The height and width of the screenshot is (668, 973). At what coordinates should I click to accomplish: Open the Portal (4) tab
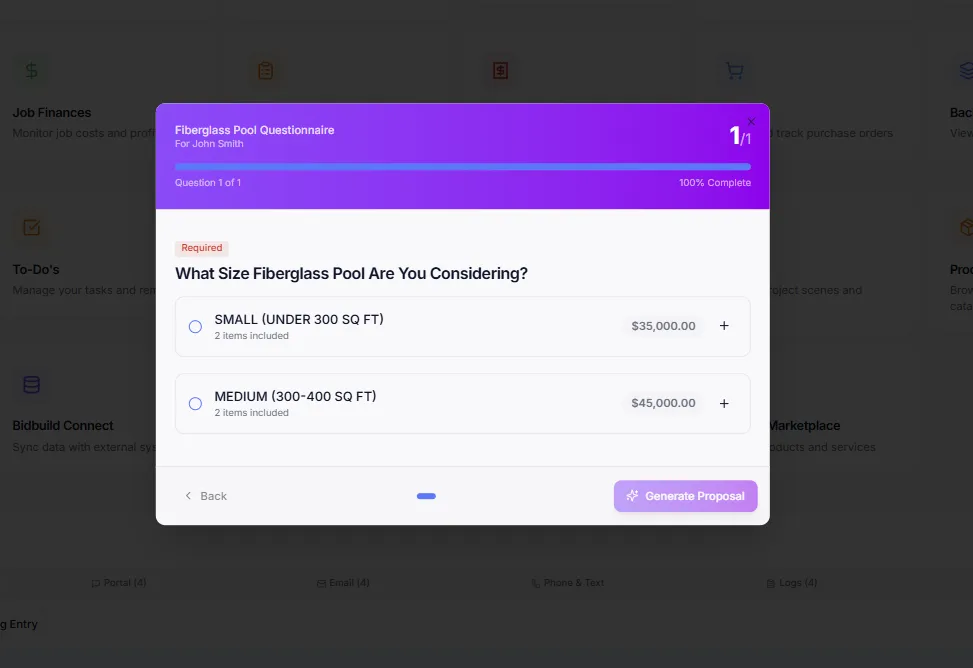click(x=119, y=583)
